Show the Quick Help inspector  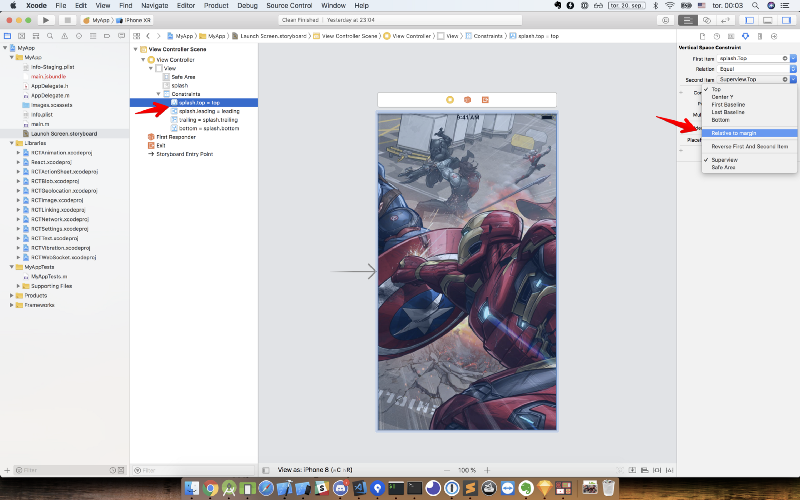(x=717, y=36)
